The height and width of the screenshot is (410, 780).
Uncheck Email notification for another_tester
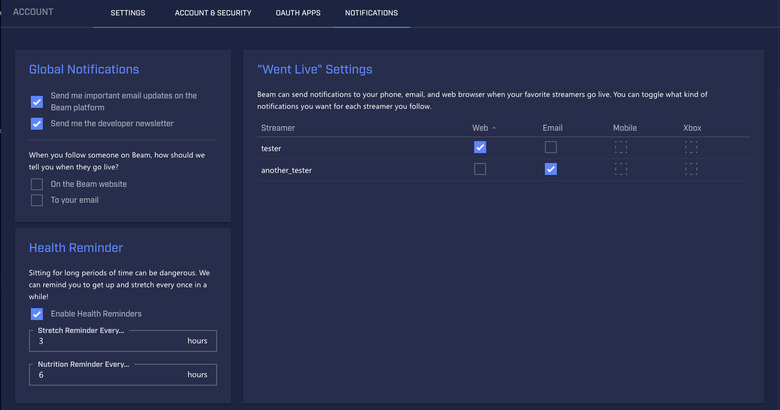point(550,169)
